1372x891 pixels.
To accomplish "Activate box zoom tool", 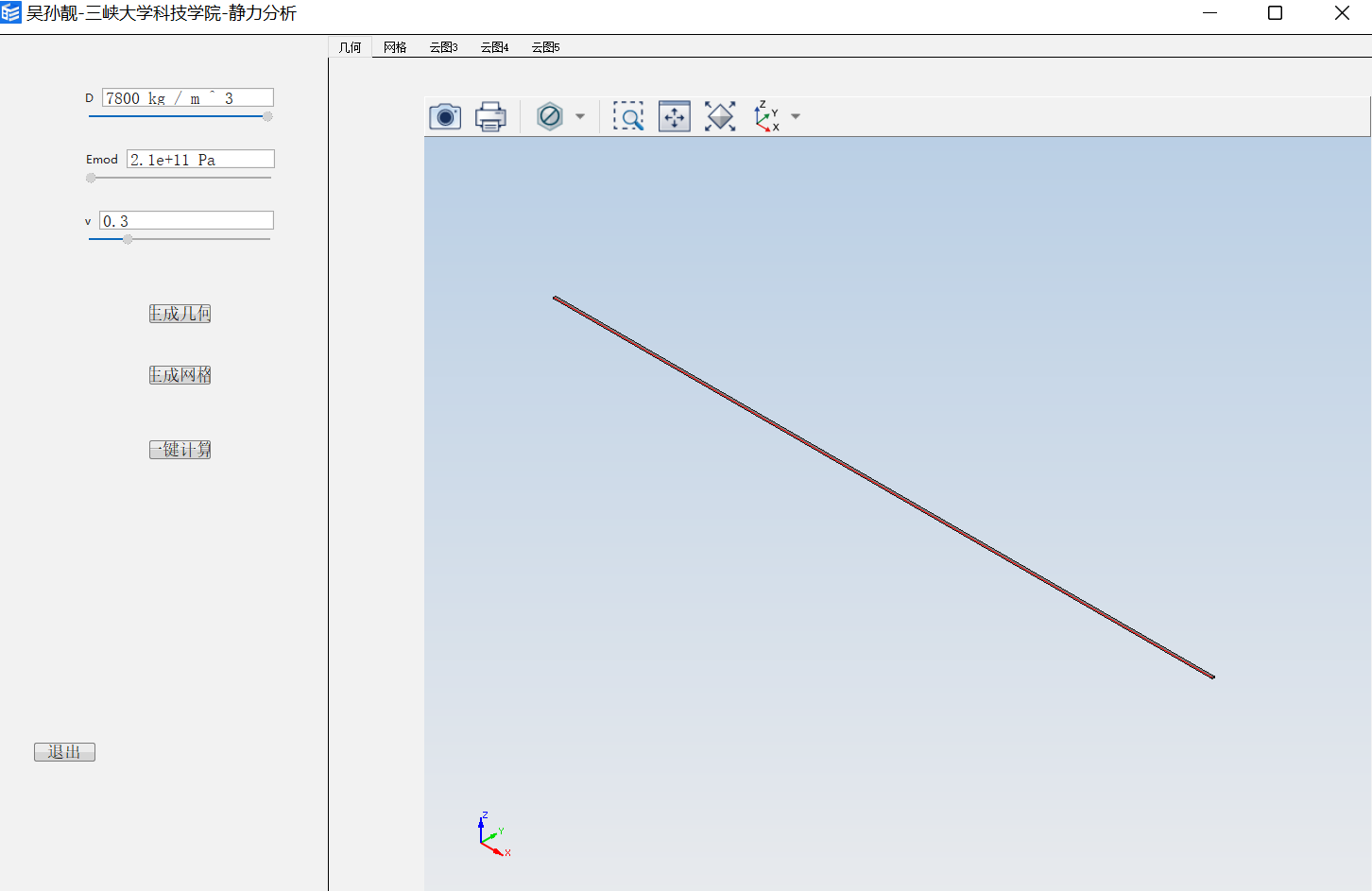I will click(x=628, y=116).
